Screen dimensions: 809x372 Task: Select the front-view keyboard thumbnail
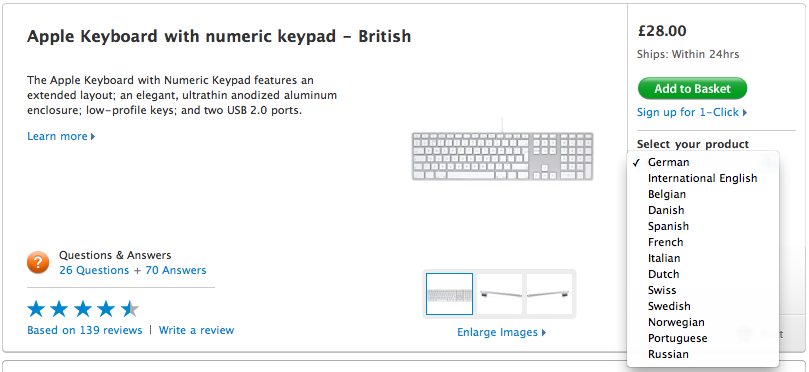click(449, 294)
